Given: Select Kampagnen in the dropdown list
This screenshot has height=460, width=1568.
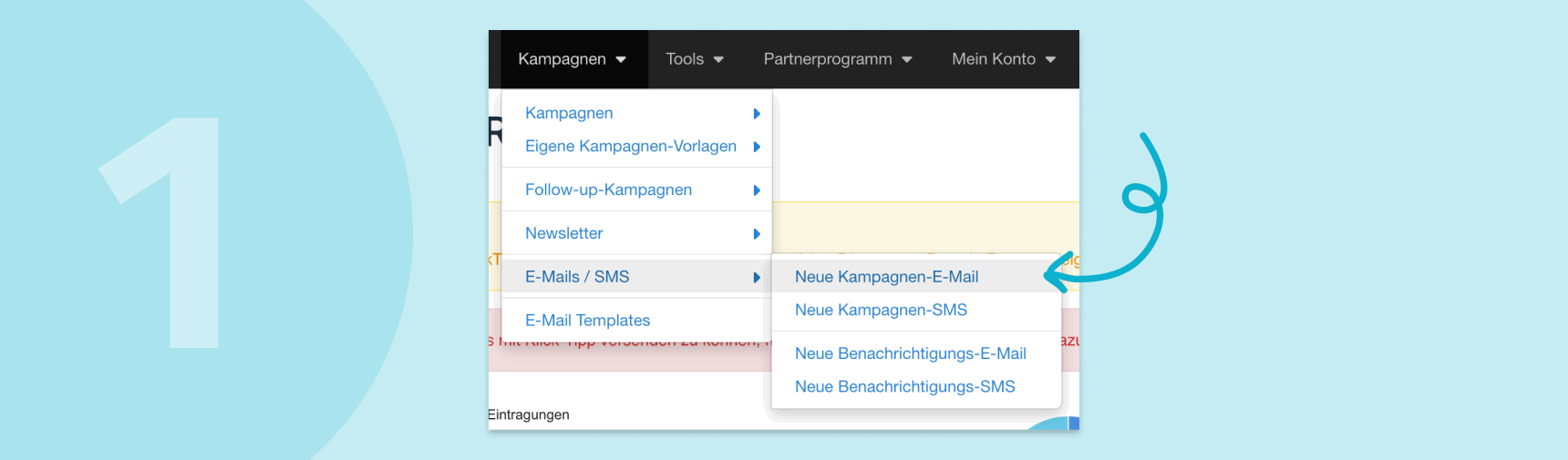Looking at the screenshot, I should [569, 113].
